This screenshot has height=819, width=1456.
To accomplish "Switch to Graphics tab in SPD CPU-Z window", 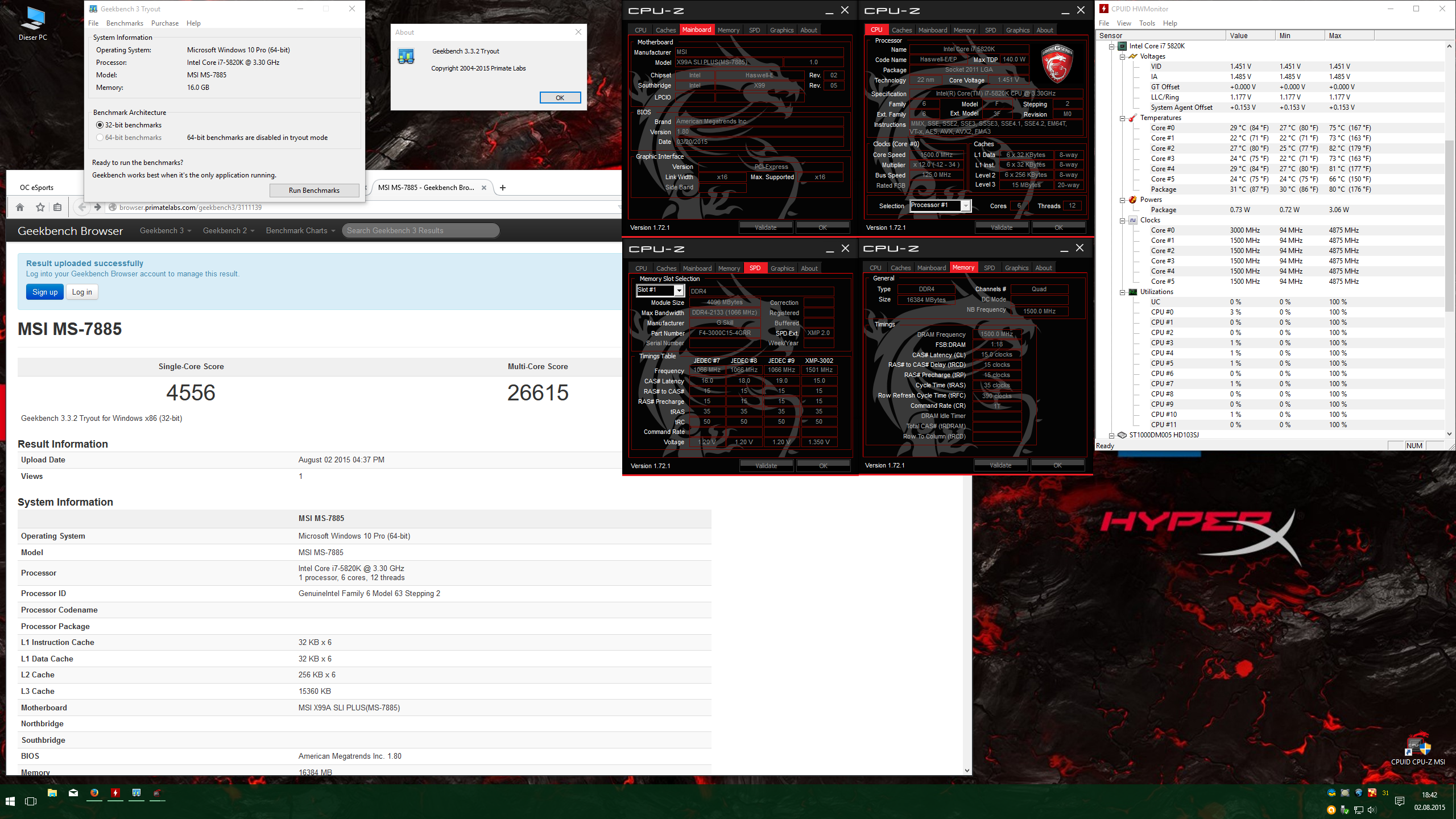I will click(x=782, y=268).
